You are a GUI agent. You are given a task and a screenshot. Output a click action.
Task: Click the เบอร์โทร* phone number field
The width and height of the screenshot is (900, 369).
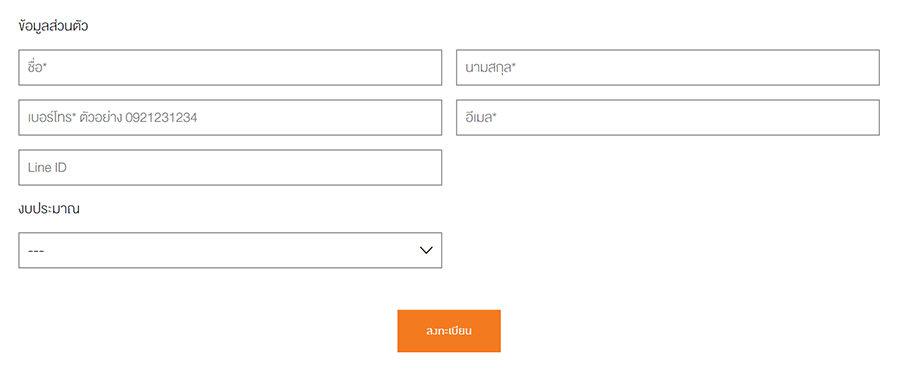(230, 118)
